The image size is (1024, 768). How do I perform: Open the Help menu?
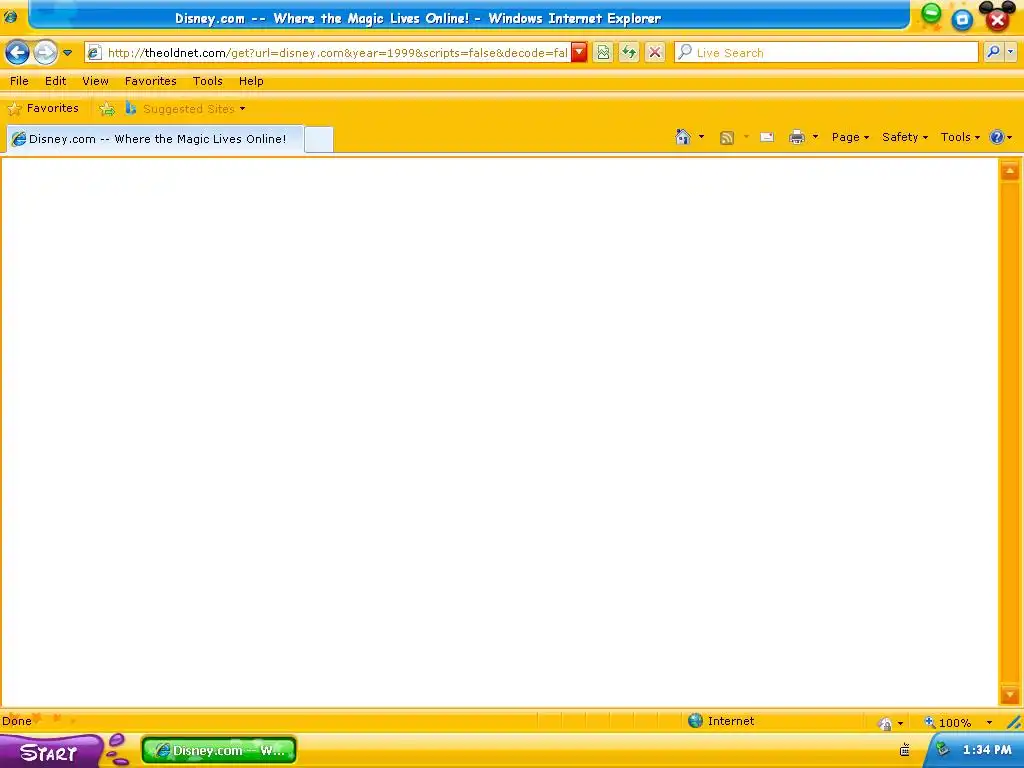pyautogui.click(x=251, y=81)
